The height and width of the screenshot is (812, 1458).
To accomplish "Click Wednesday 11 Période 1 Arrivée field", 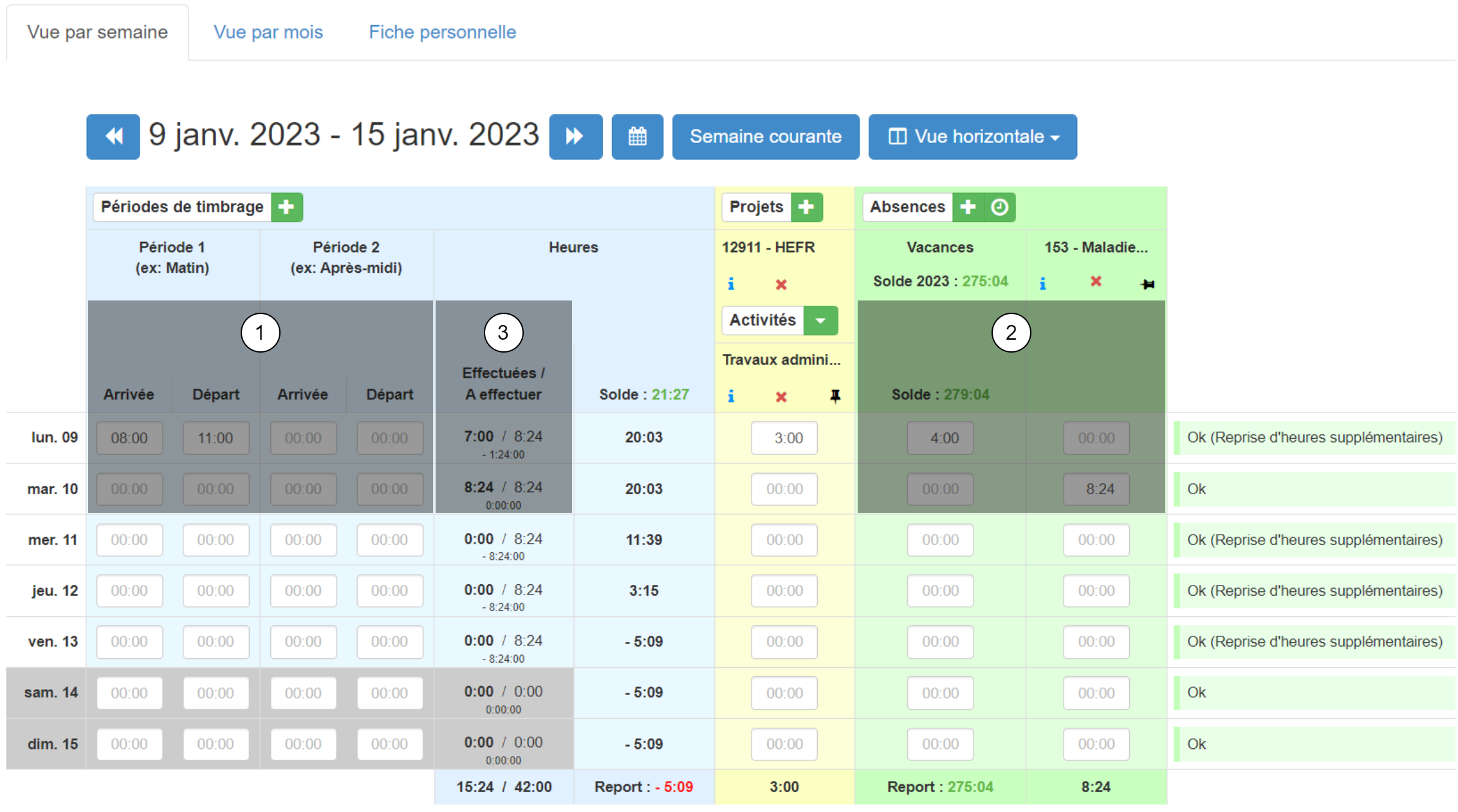I will tap(129, 540).
